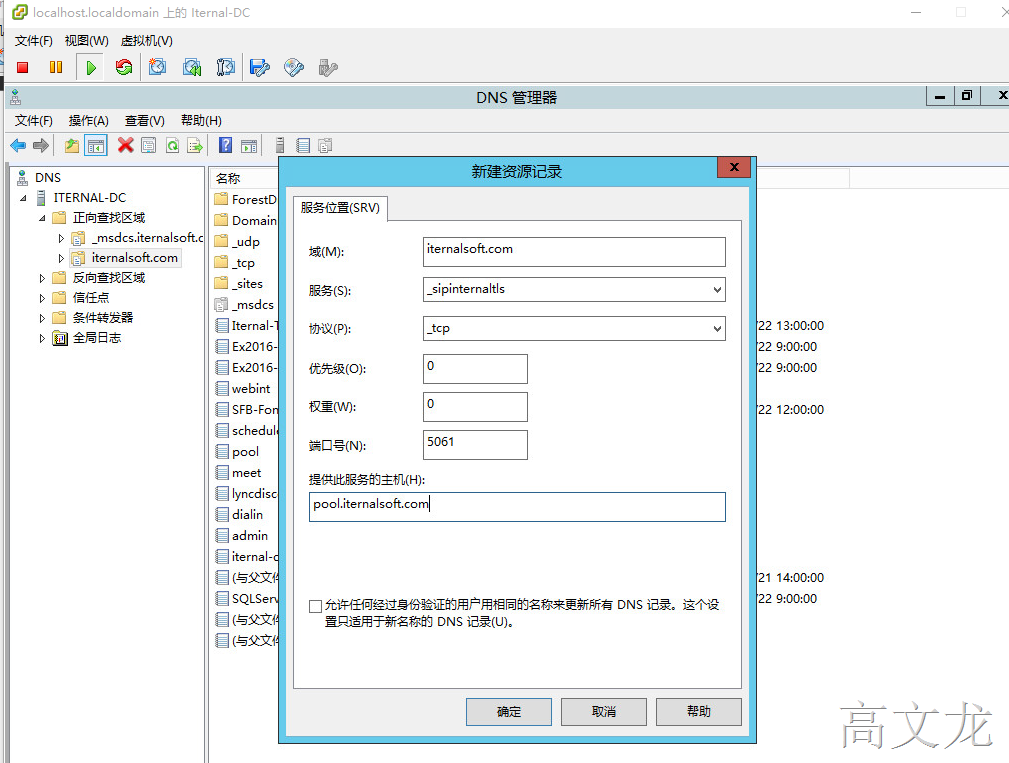Enable authenticated users DNS update checkbox
Viewport: 1009px width, 763px height.
[315, 606]
